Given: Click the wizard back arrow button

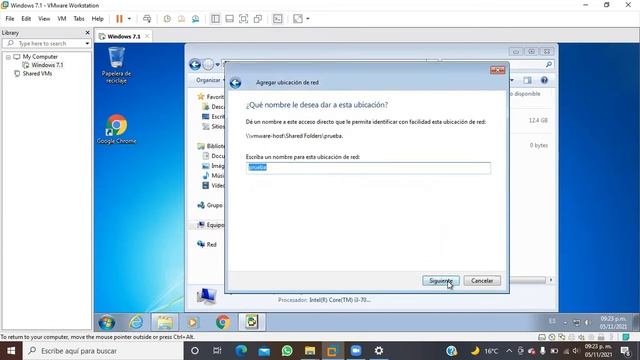Looking at the screenshot, I should pyautogui.click(x=236, y=83).
